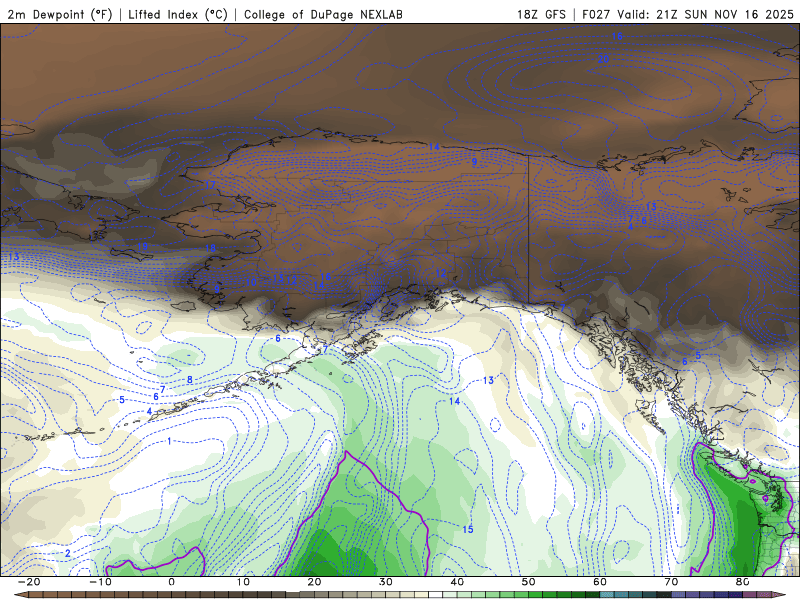Click the "18Z GFS" model run label
Image resolution: width=800 pixels, height=600 pixels.
tap(541, 14)
